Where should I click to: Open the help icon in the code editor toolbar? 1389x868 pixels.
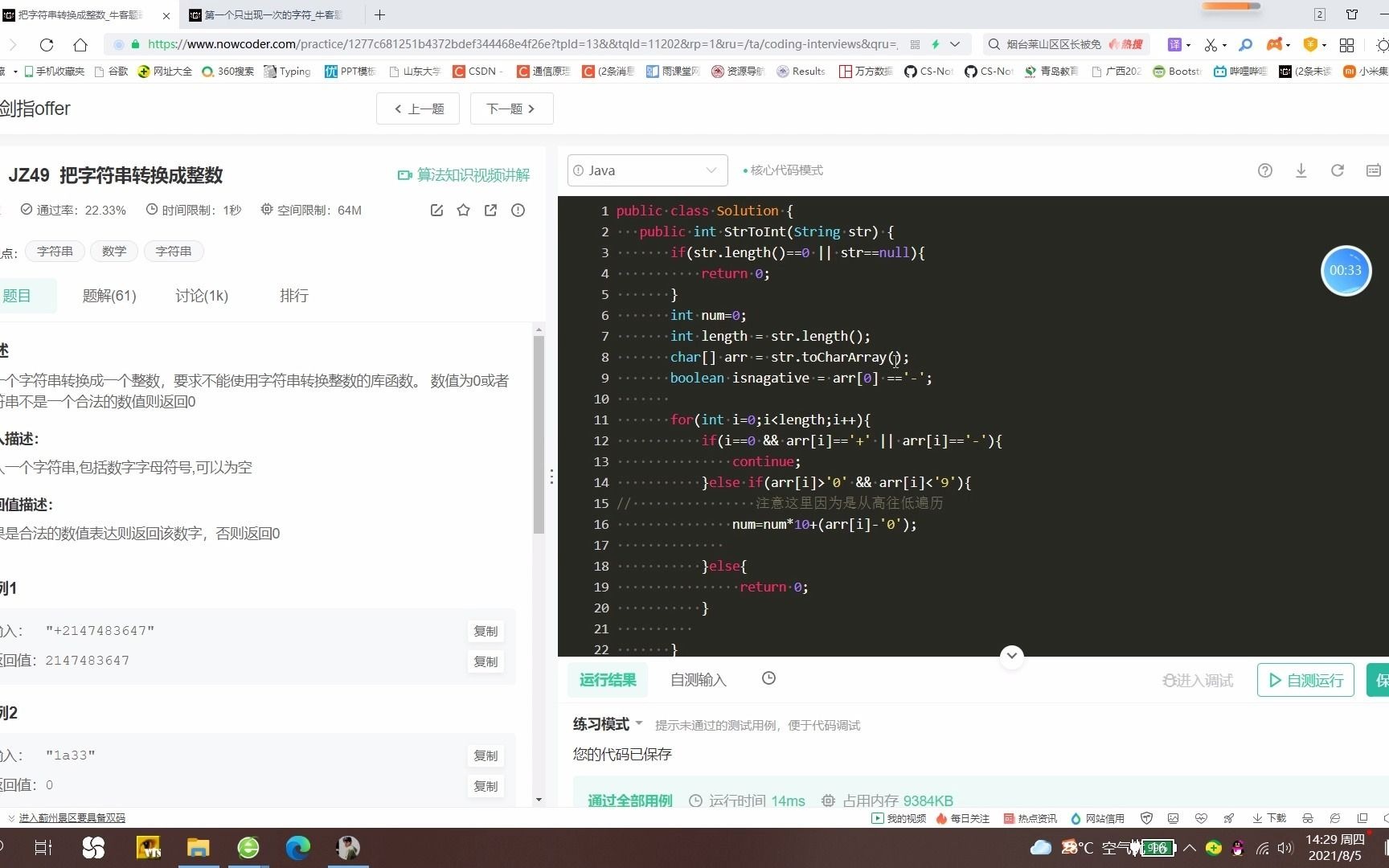[x=1264, y=170]
